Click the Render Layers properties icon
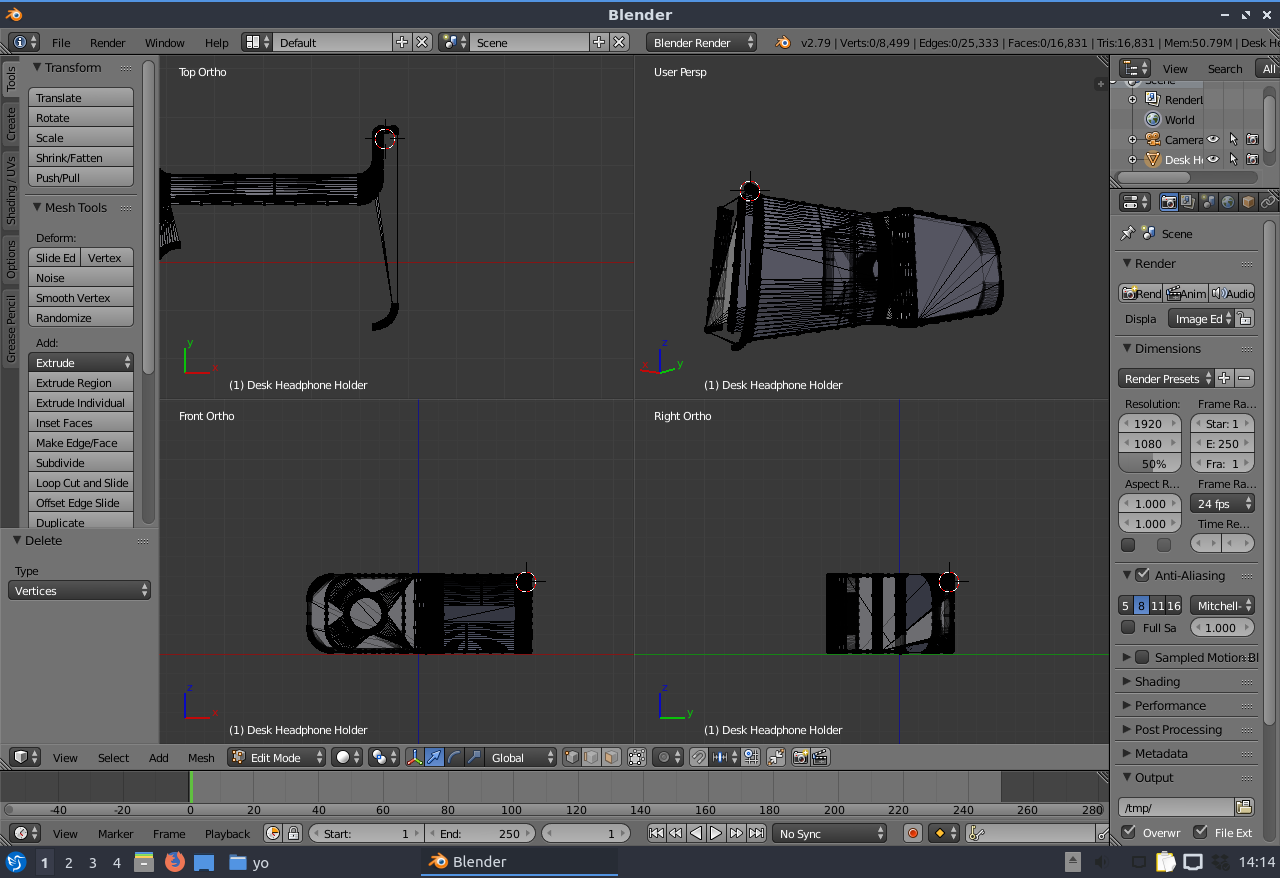Viewport: 1280px width, 878px height. [1188, 202]
